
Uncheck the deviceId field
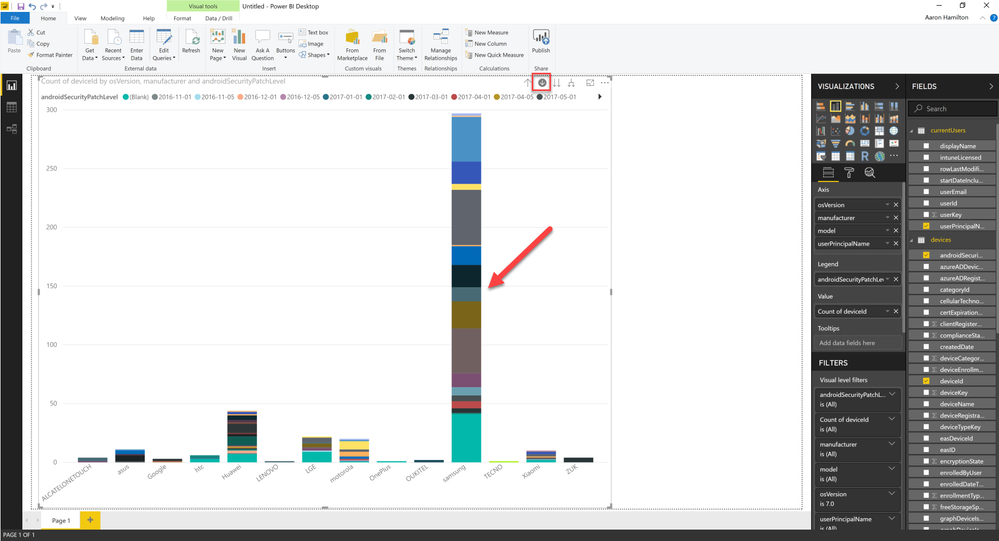(926, 381)
